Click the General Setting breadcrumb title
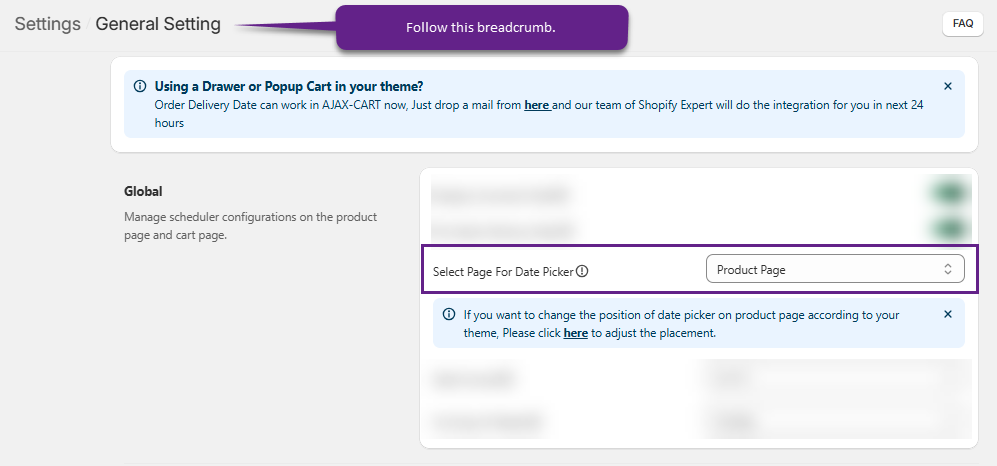Viewport: 997px width, 466px height. click(158, 24)
